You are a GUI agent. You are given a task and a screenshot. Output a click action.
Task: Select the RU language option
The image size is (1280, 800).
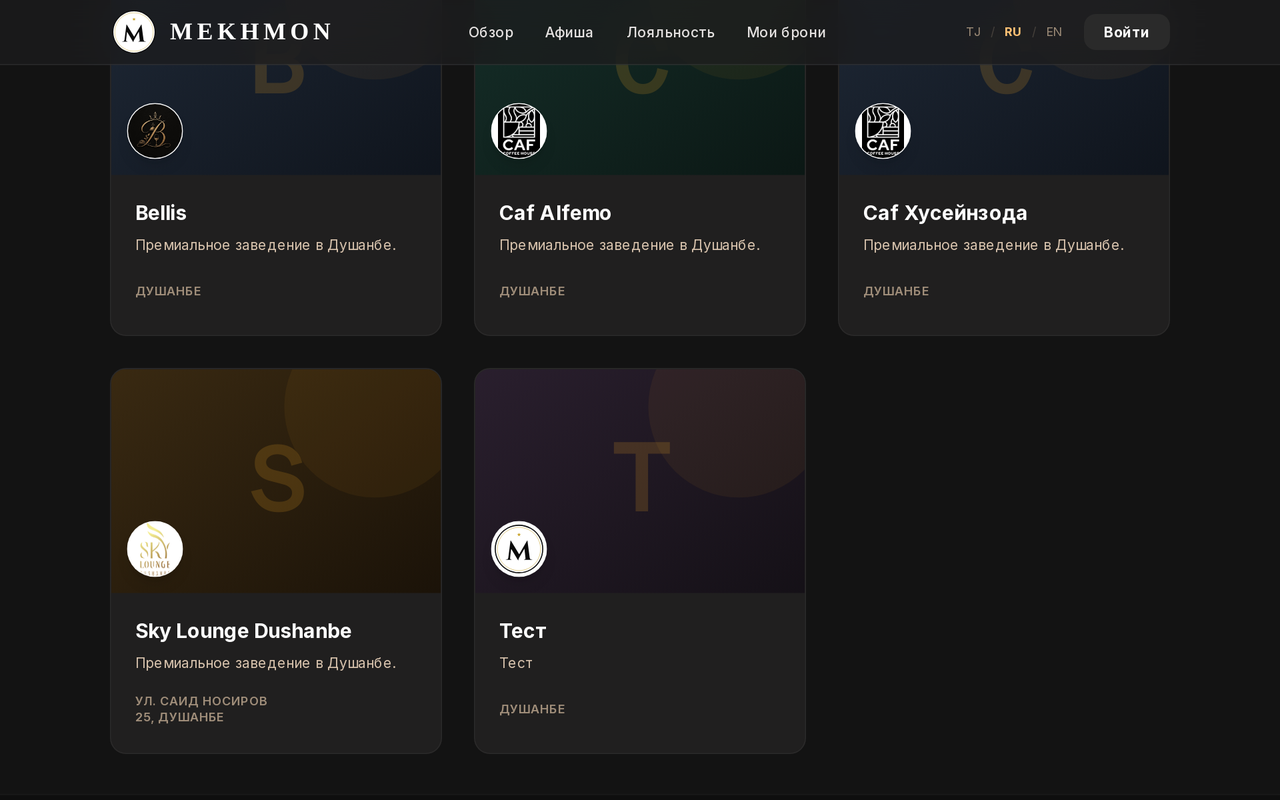tap(1013, 32)
